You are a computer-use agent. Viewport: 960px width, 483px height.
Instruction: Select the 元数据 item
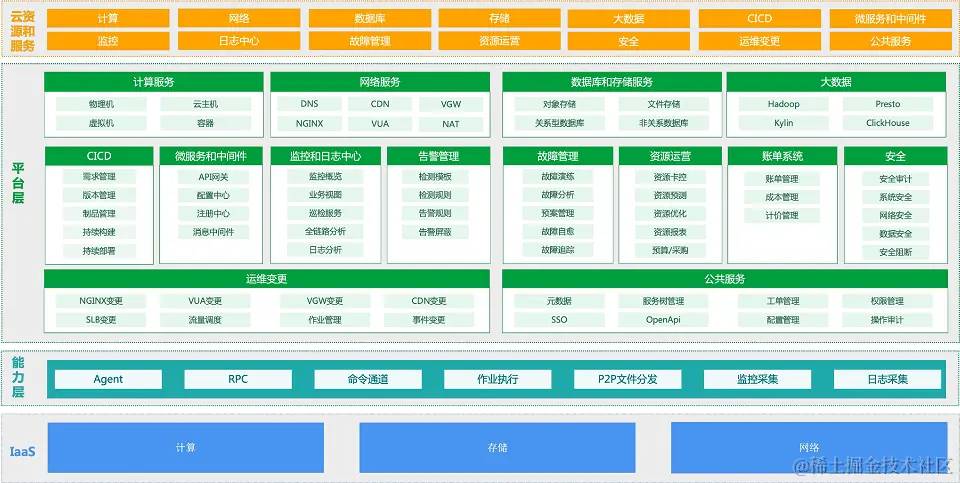[560, 301]
